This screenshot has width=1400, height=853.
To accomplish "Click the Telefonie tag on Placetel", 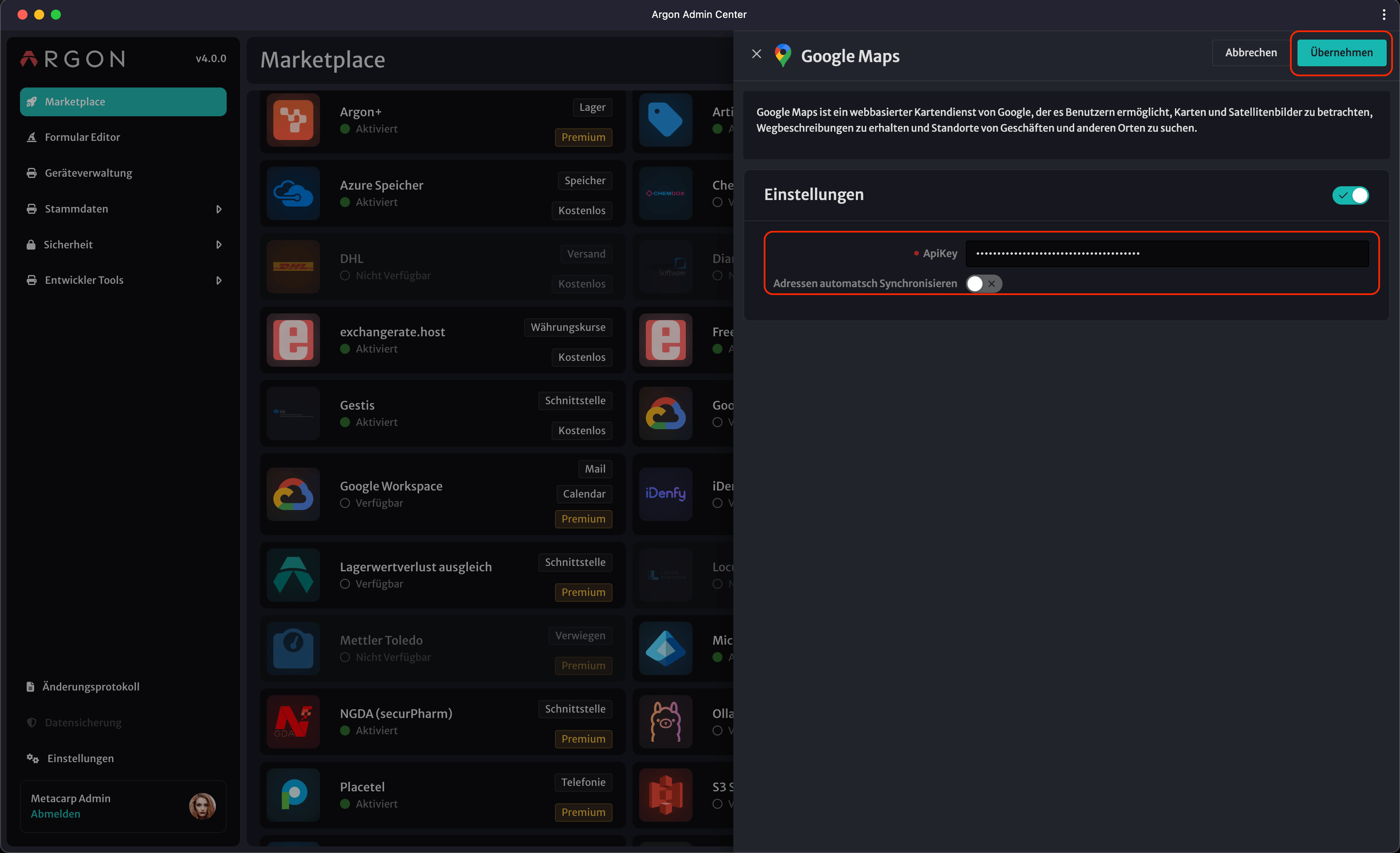I will tap(583, 783).
